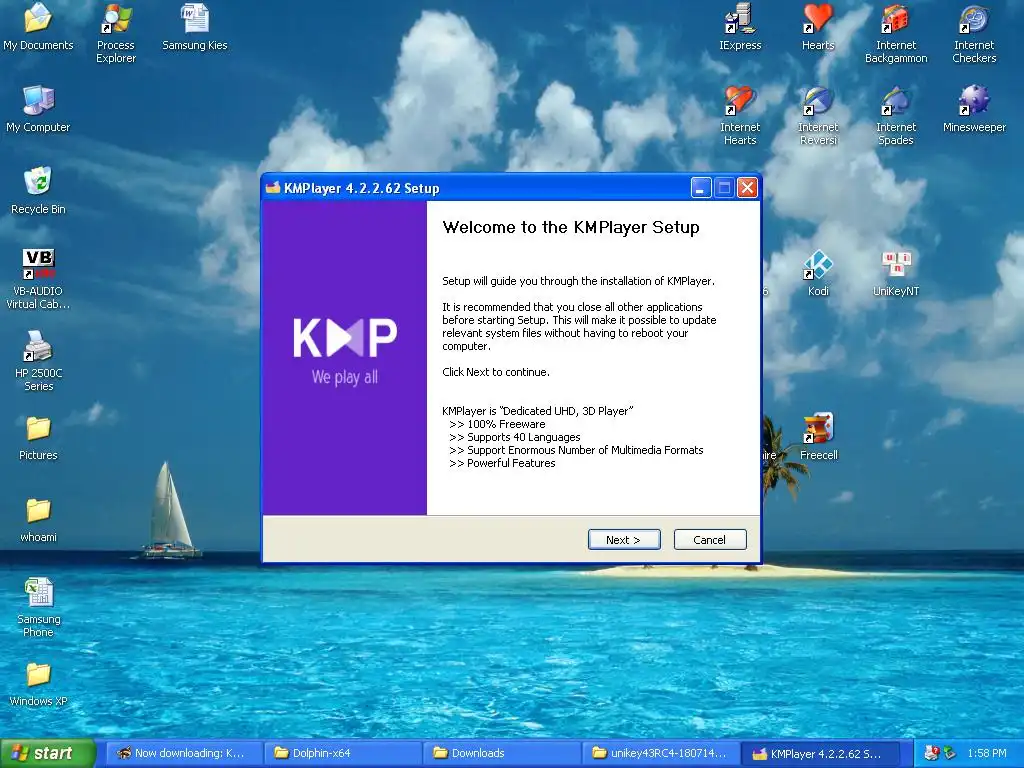Select Internet Spades shortcut
Viewport: 1024px width, 768px height.
click(896, 116)
